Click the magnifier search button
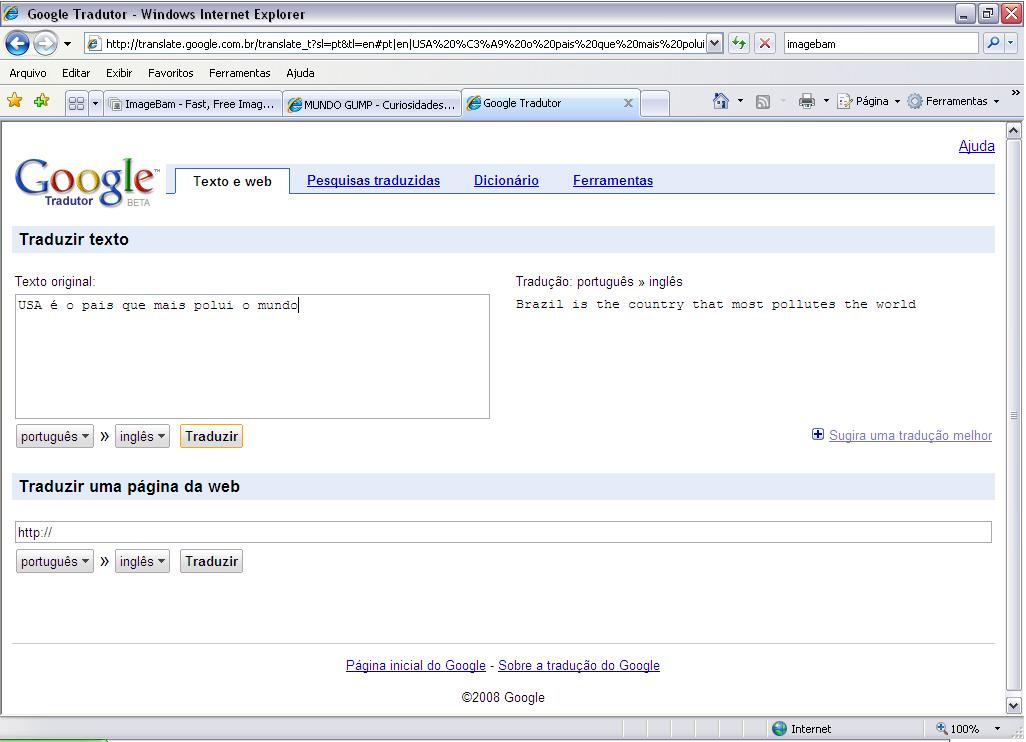This screenshot has height=742, width=1026. pyautogui.click(x=993, y=43)
